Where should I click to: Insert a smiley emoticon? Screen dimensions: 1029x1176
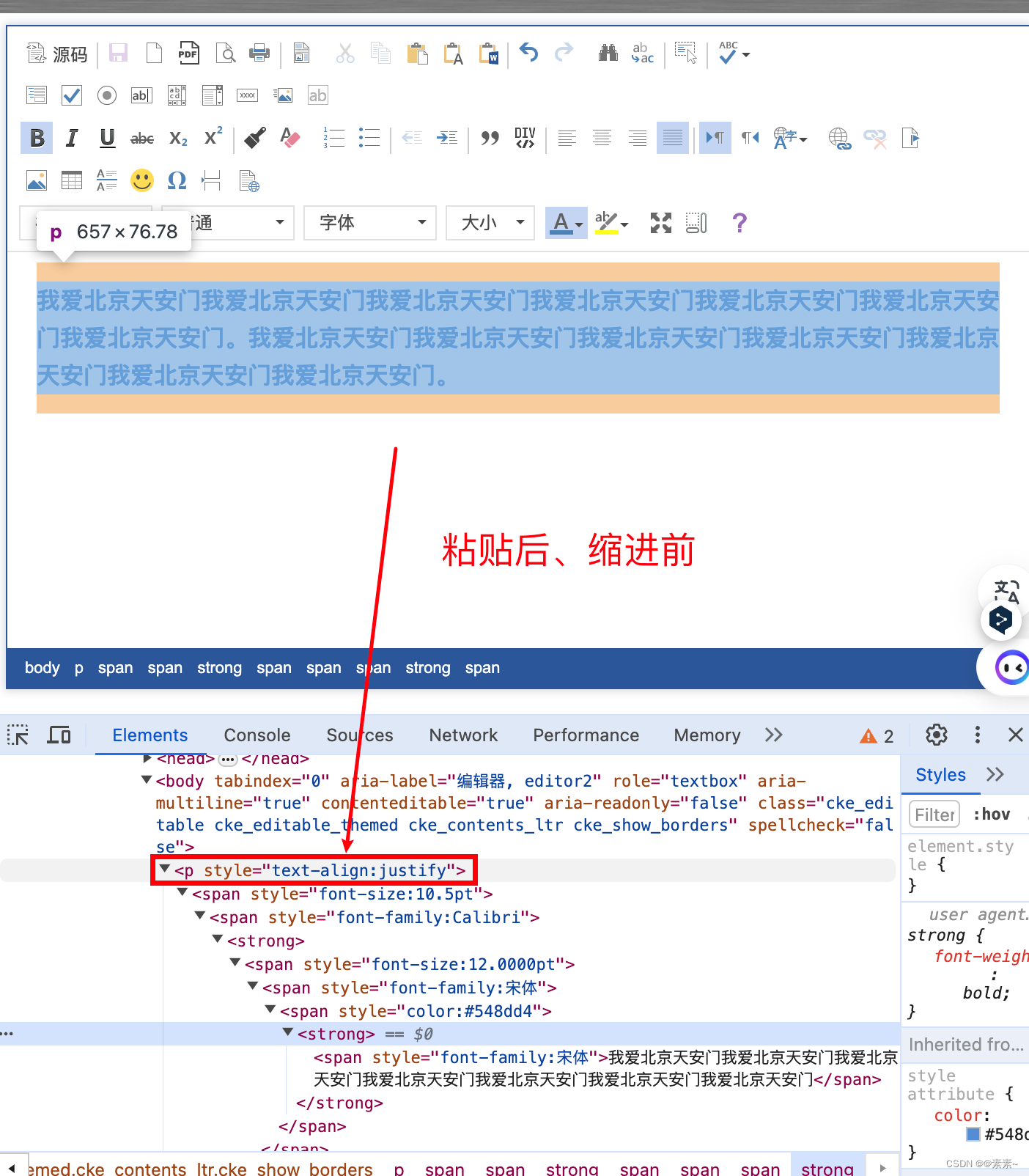coord(142,180)
